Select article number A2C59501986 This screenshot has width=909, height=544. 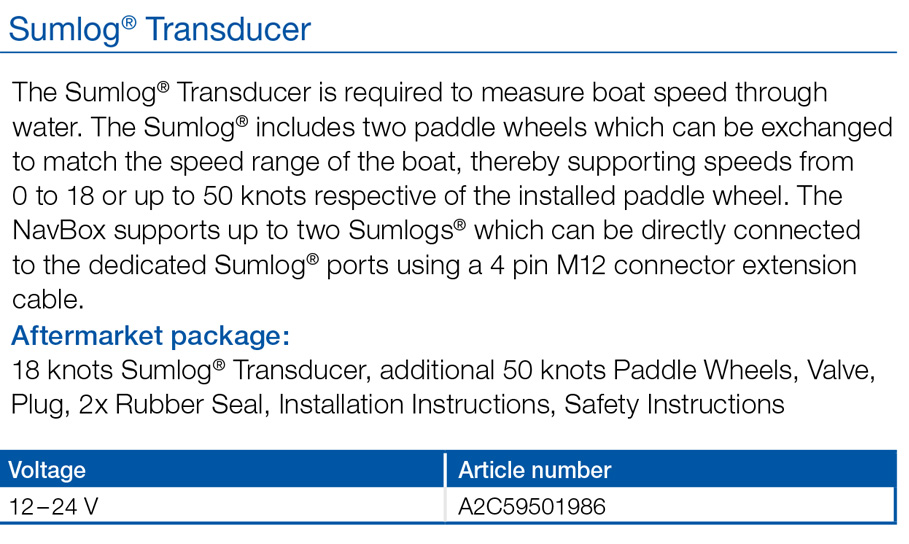coord(532,507)
